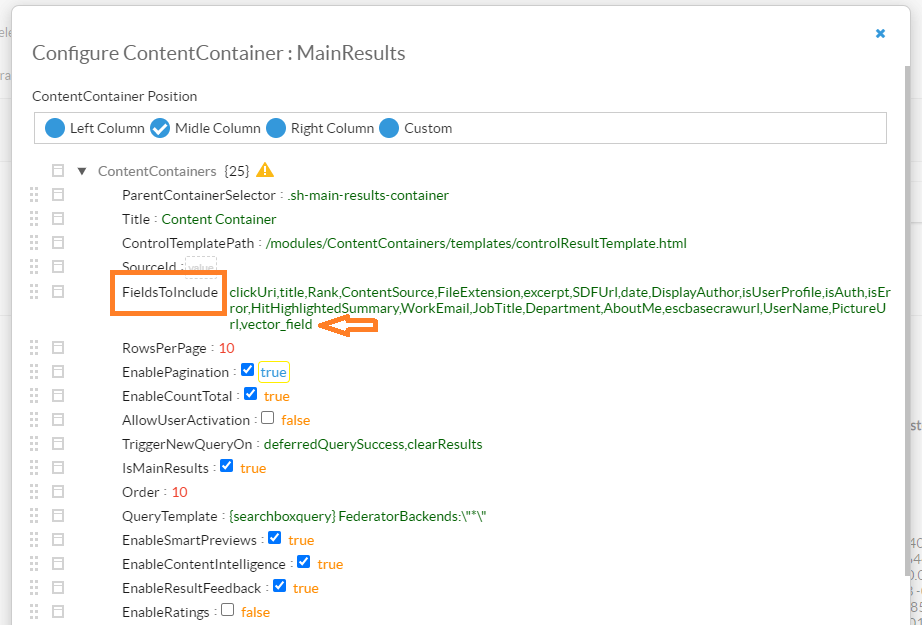Click the drag handle beside RowsPerPage
This screenshot has height=625, width=922.
[x=34, y=348]
